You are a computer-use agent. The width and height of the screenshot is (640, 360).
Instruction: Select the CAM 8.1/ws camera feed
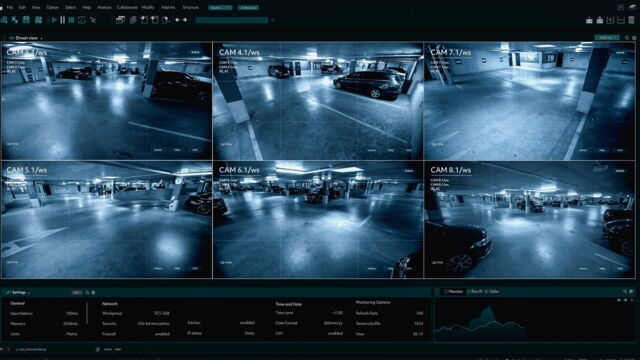tap(529, 220)
